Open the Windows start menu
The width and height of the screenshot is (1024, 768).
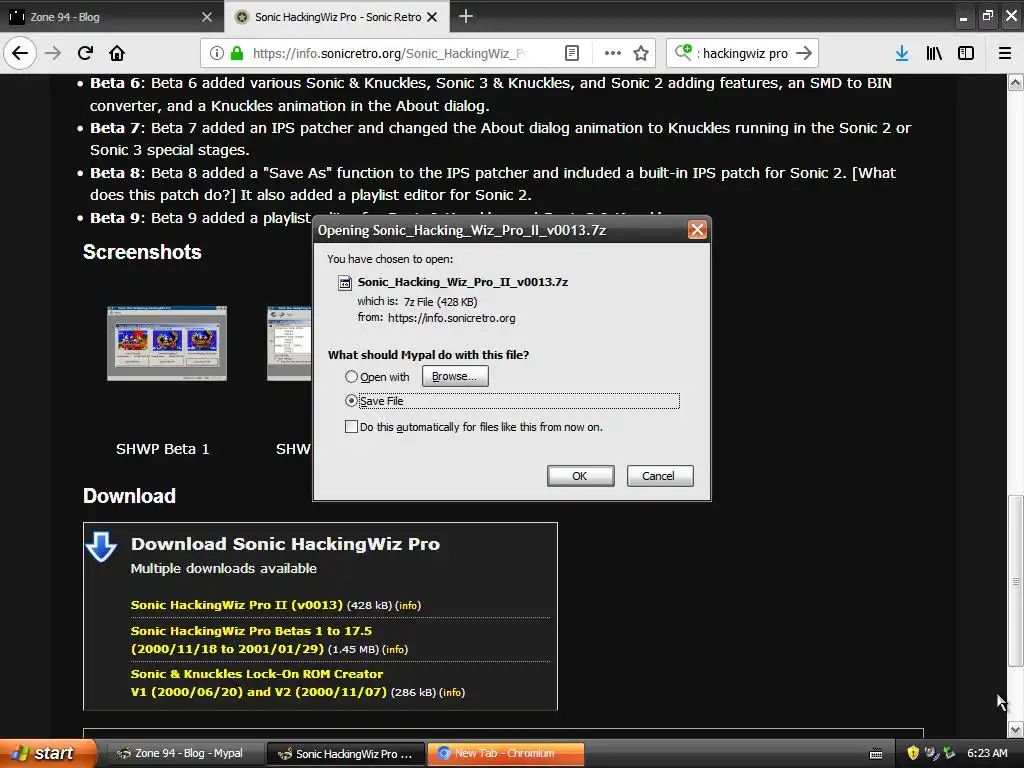click(46, 753)
